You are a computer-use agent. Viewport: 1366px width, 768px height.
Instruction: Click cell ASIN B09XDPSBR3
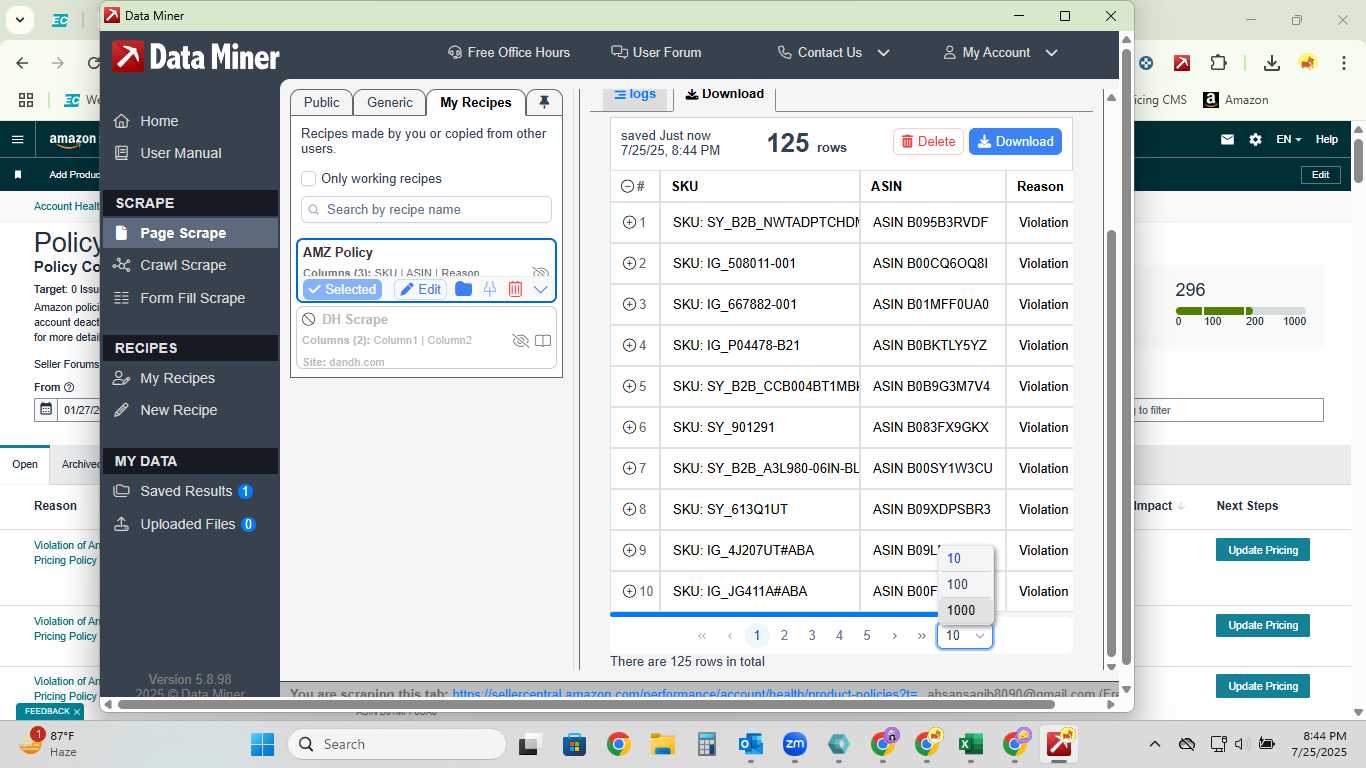932,509
